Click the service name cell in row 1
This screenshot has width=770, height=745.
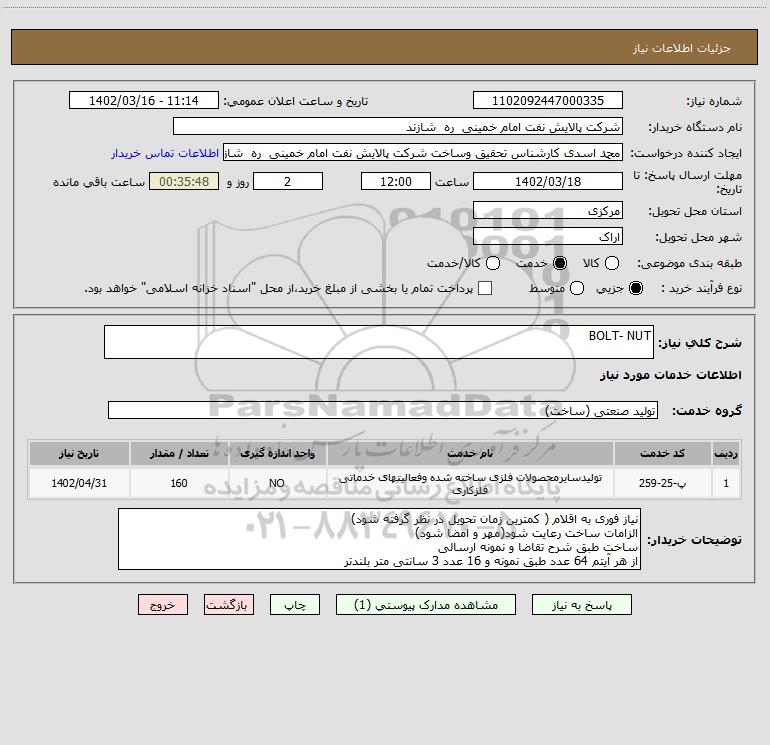(470, 483)
